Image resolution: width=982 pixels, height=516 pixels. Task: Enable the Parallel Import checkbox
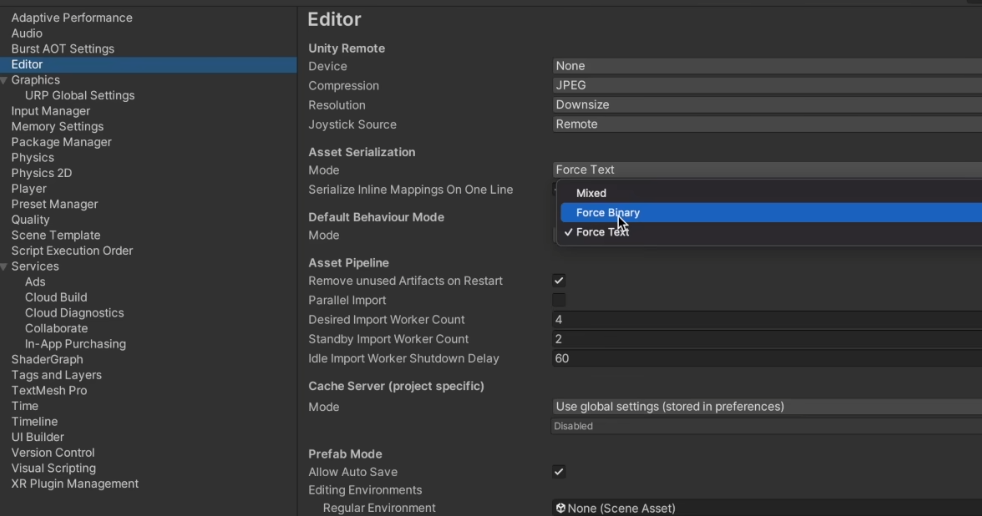559,300
